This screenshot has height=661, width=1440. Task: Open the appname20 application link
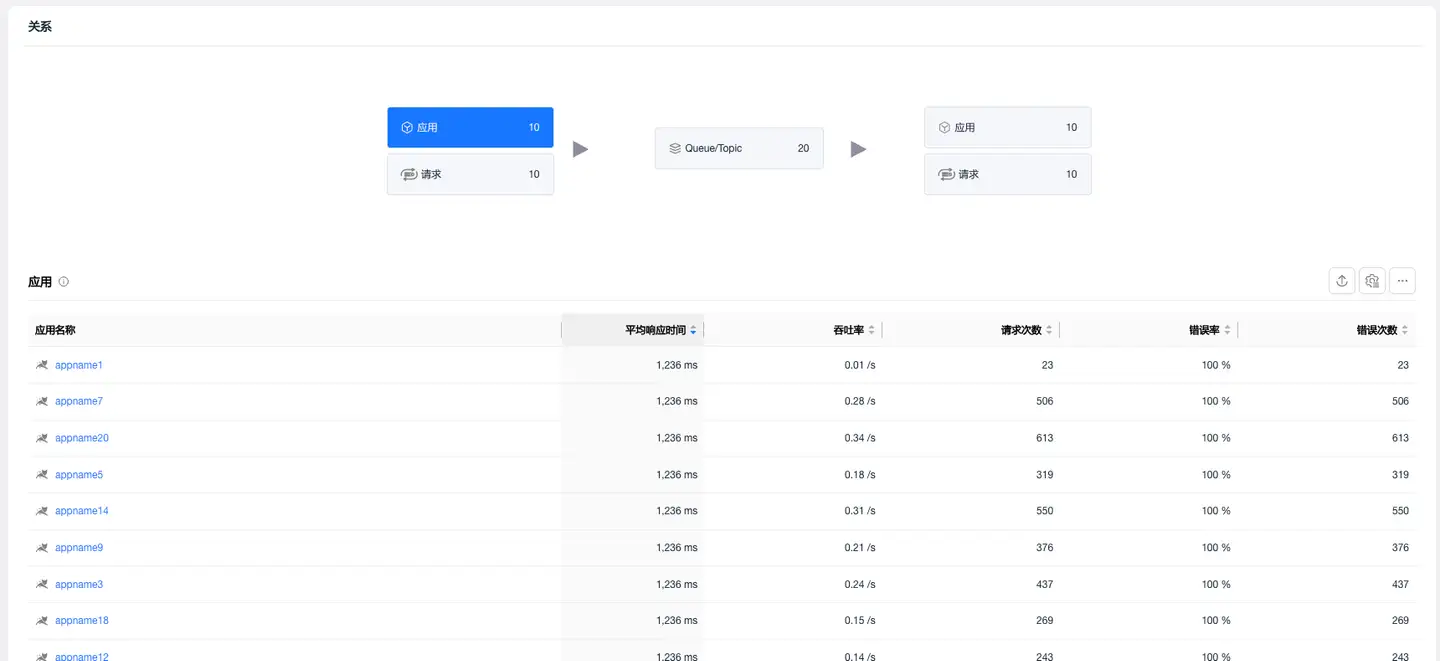pos(82,437)
